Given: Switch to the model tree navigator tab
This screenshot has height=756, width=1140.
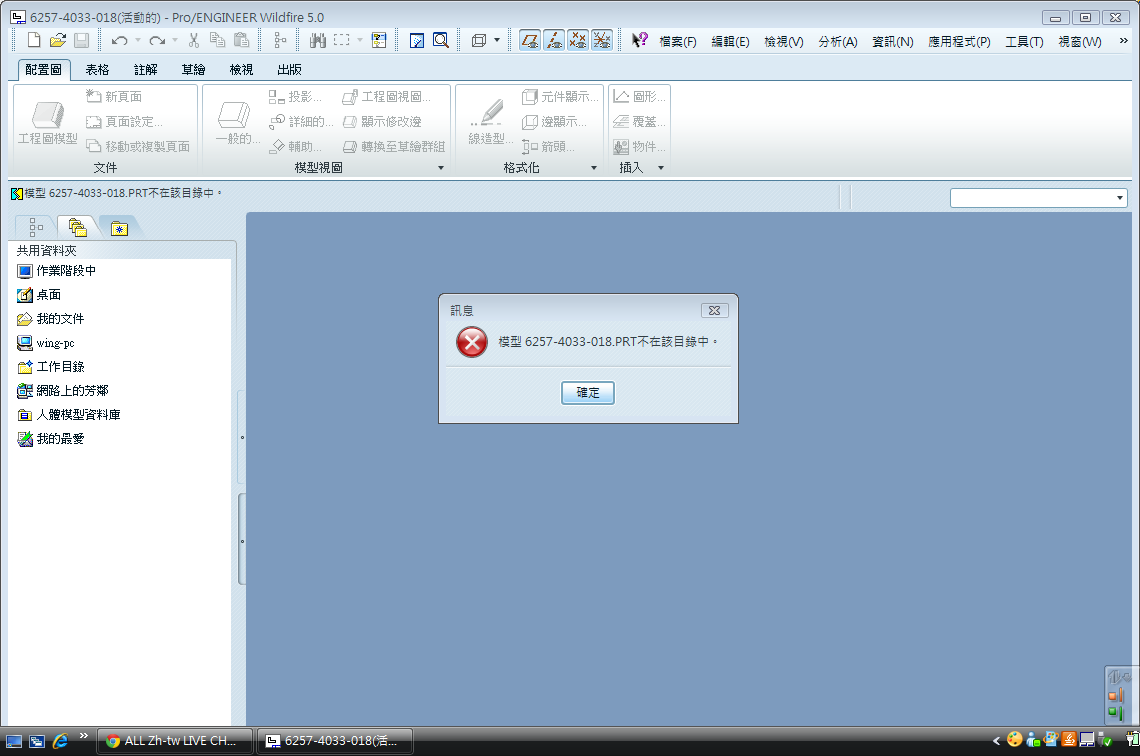Looking at the screenshot, I should pyautogui.click(x=36, y=227).
